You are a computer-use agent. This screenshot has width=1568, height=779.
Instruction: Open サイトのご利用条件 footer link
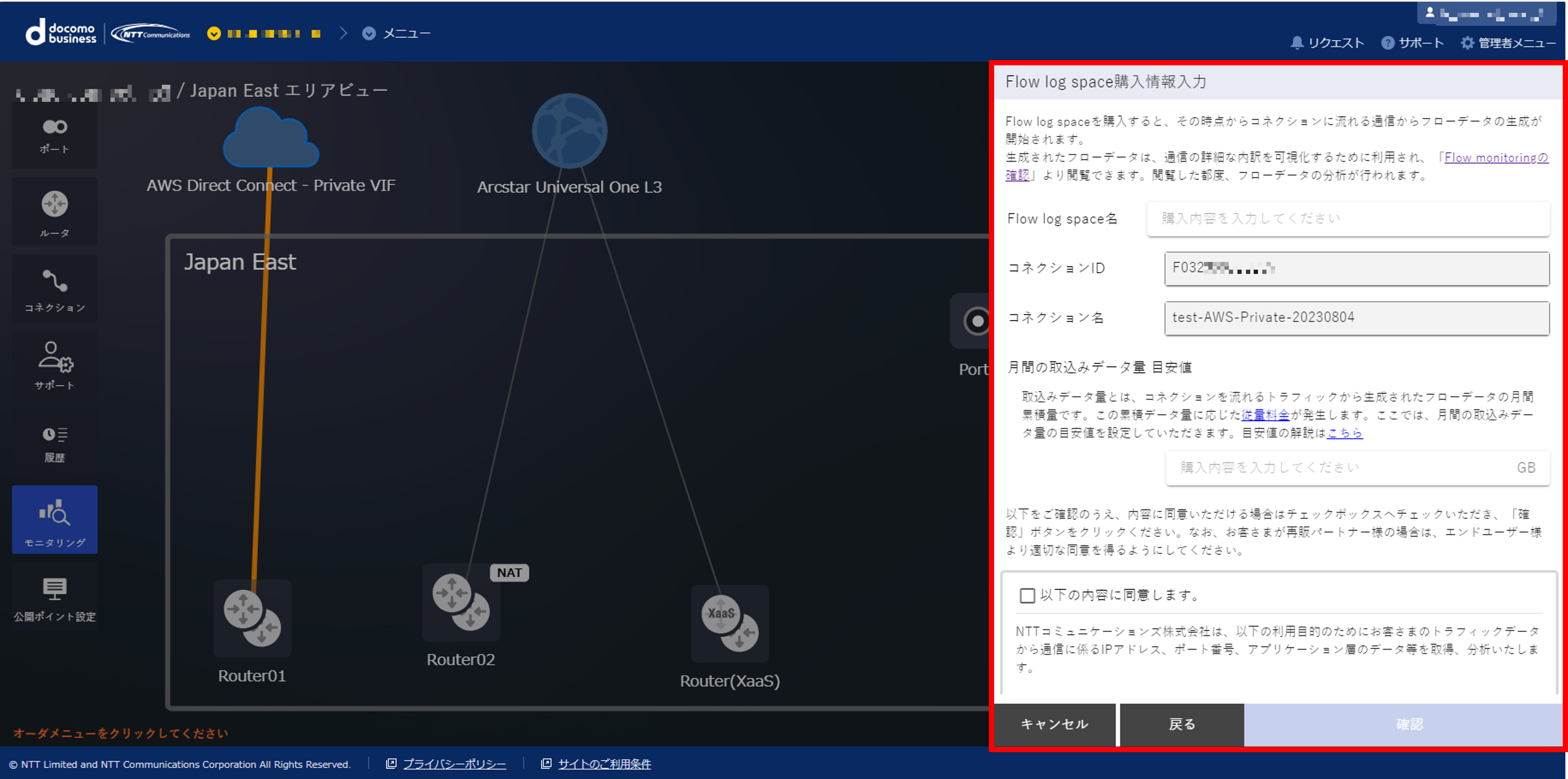coord(604,764)
